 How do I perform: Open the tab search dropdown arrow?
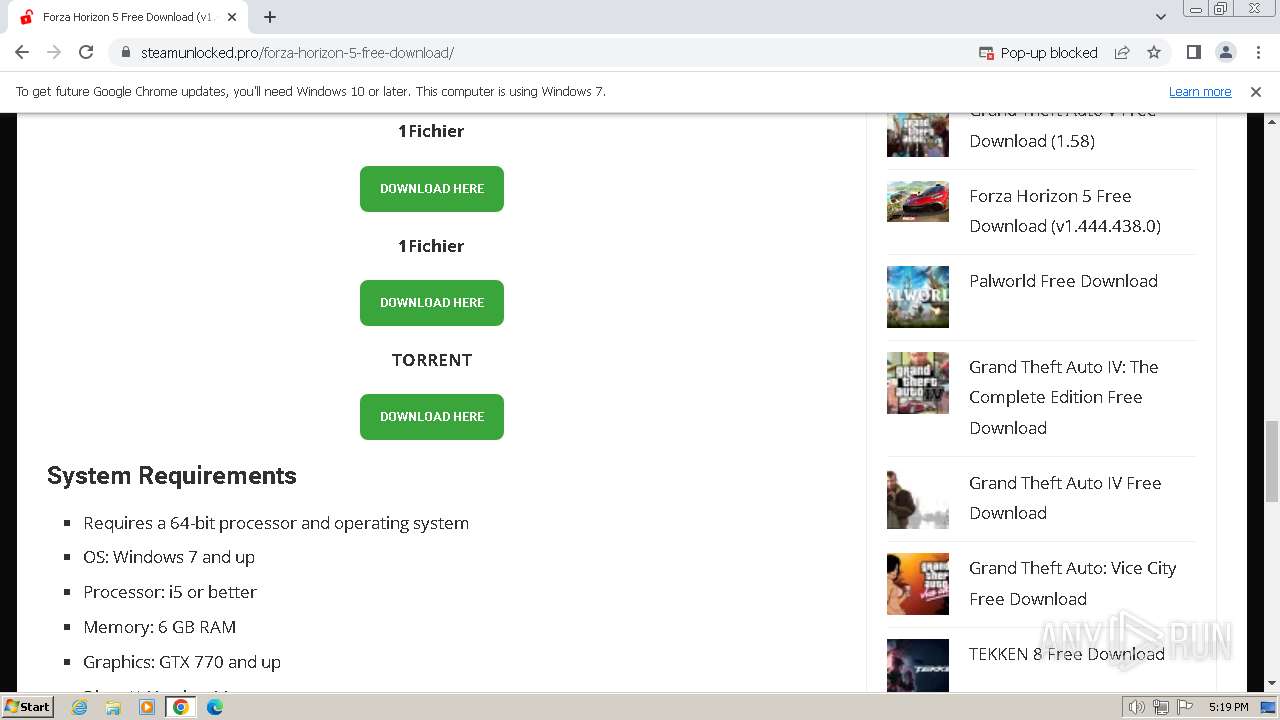(1160, 17)
